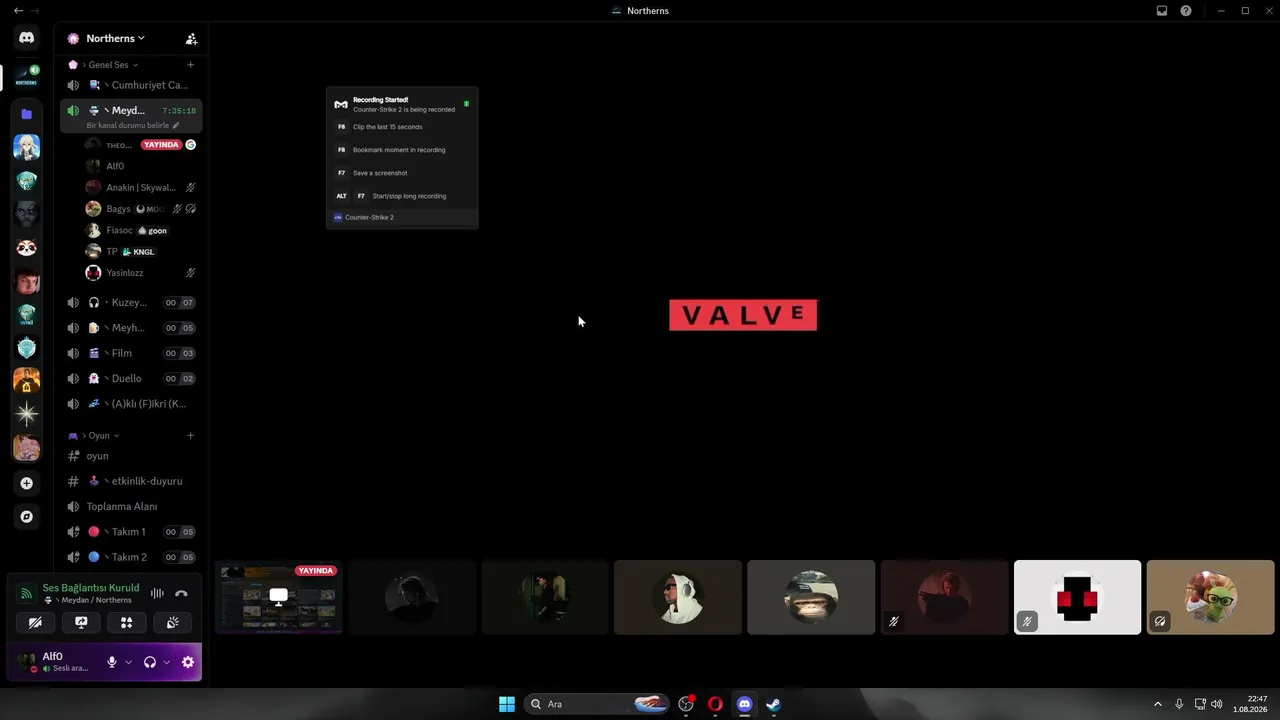Viewport: 1280px width, 720px height.
Task: Join the Cumhuriyet Ca... voice channel
Action: point(130,85)
